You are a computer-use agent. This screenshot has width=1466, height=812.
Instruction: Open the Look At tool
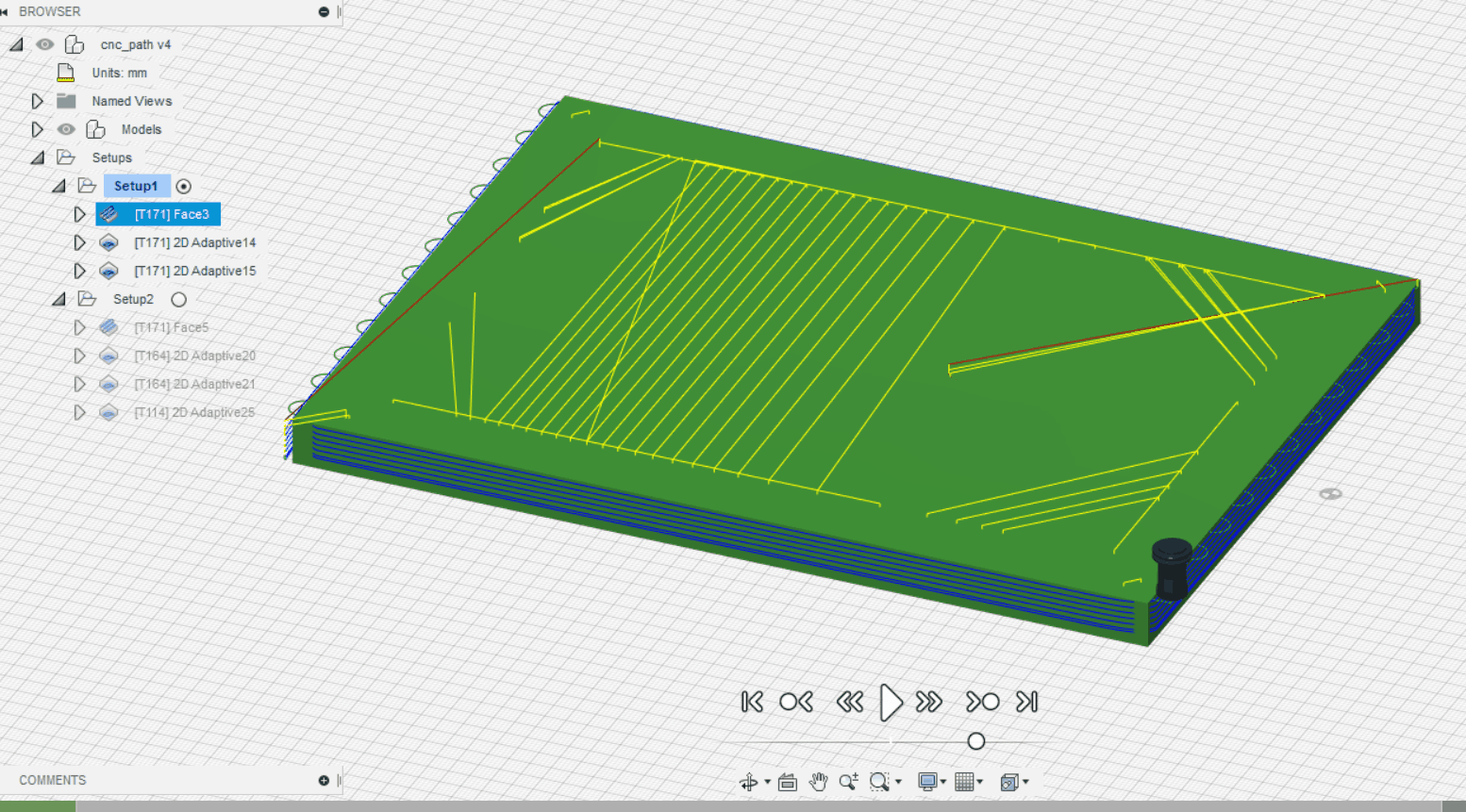click(x=788, y=781)
